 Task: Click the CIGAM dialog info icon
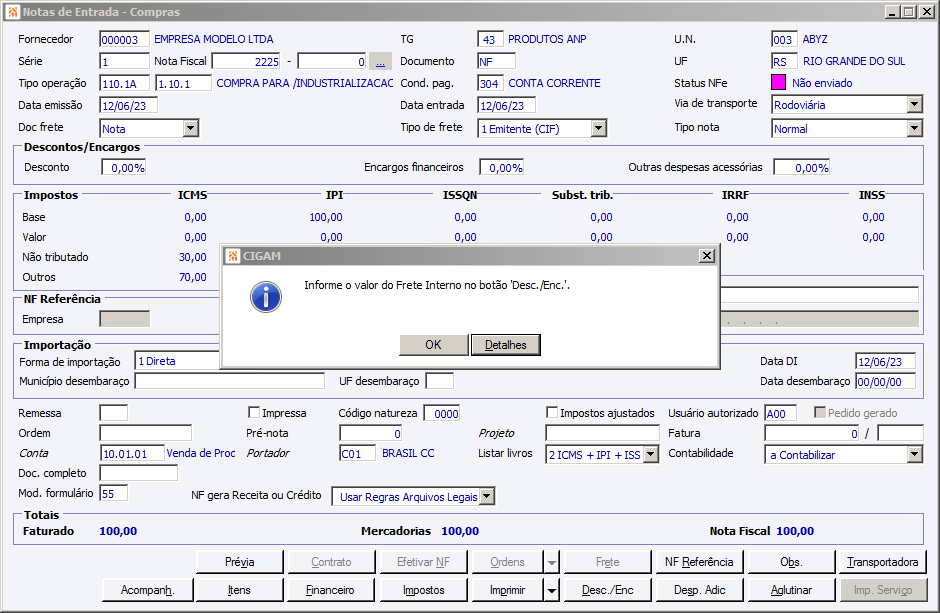(266, 297)
